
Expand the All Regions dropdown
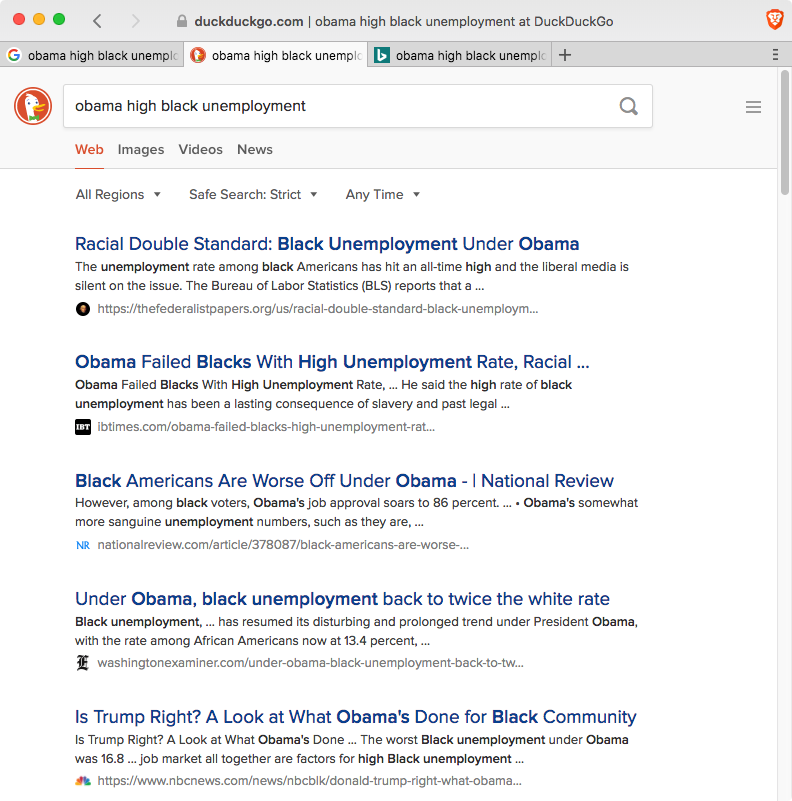pyautogui.click(x=118, y=195)
